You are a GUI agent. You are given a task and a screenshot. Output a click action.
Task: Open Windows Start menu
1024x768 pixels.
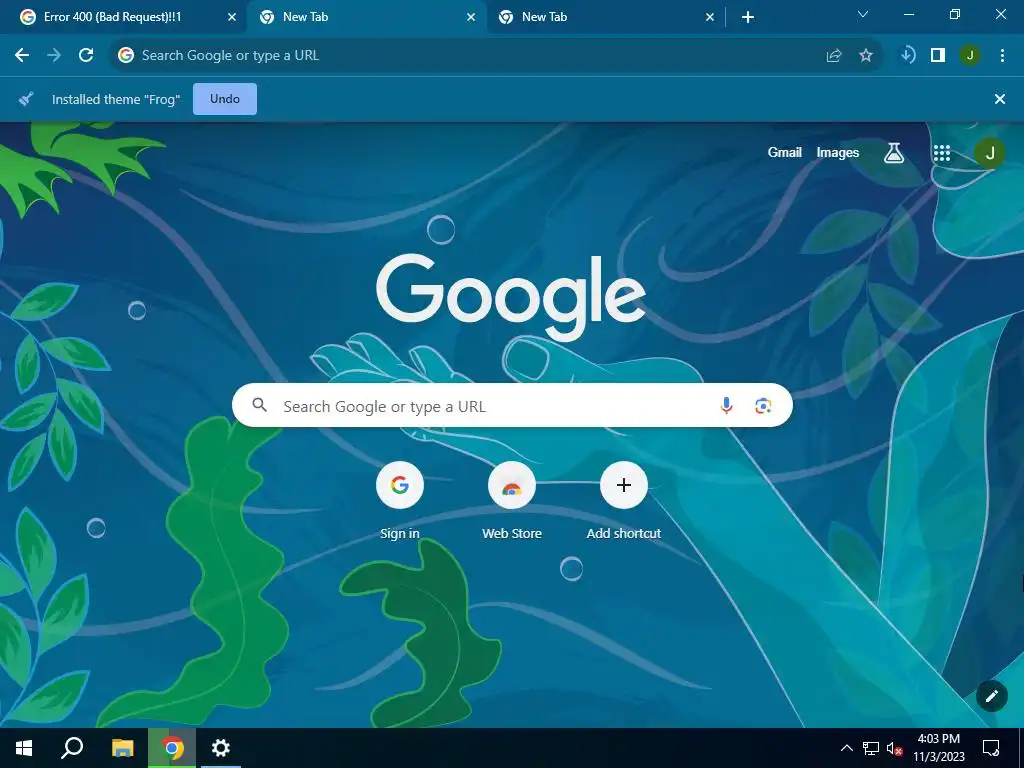[24, 748]
